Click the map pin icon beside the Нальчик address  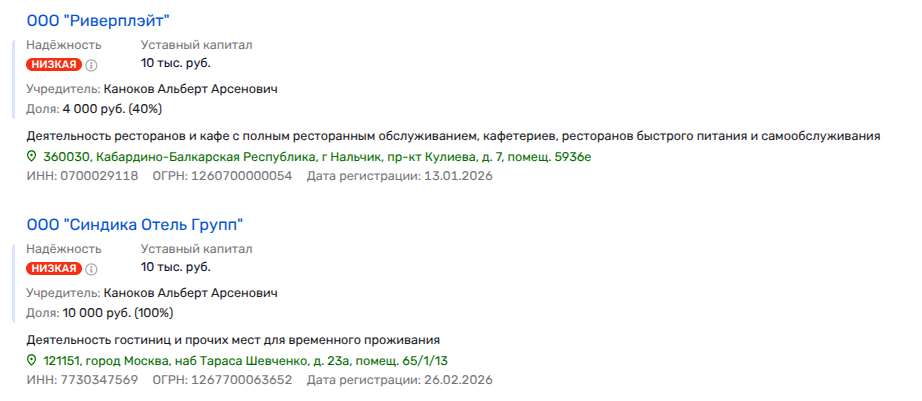[32, 157]
